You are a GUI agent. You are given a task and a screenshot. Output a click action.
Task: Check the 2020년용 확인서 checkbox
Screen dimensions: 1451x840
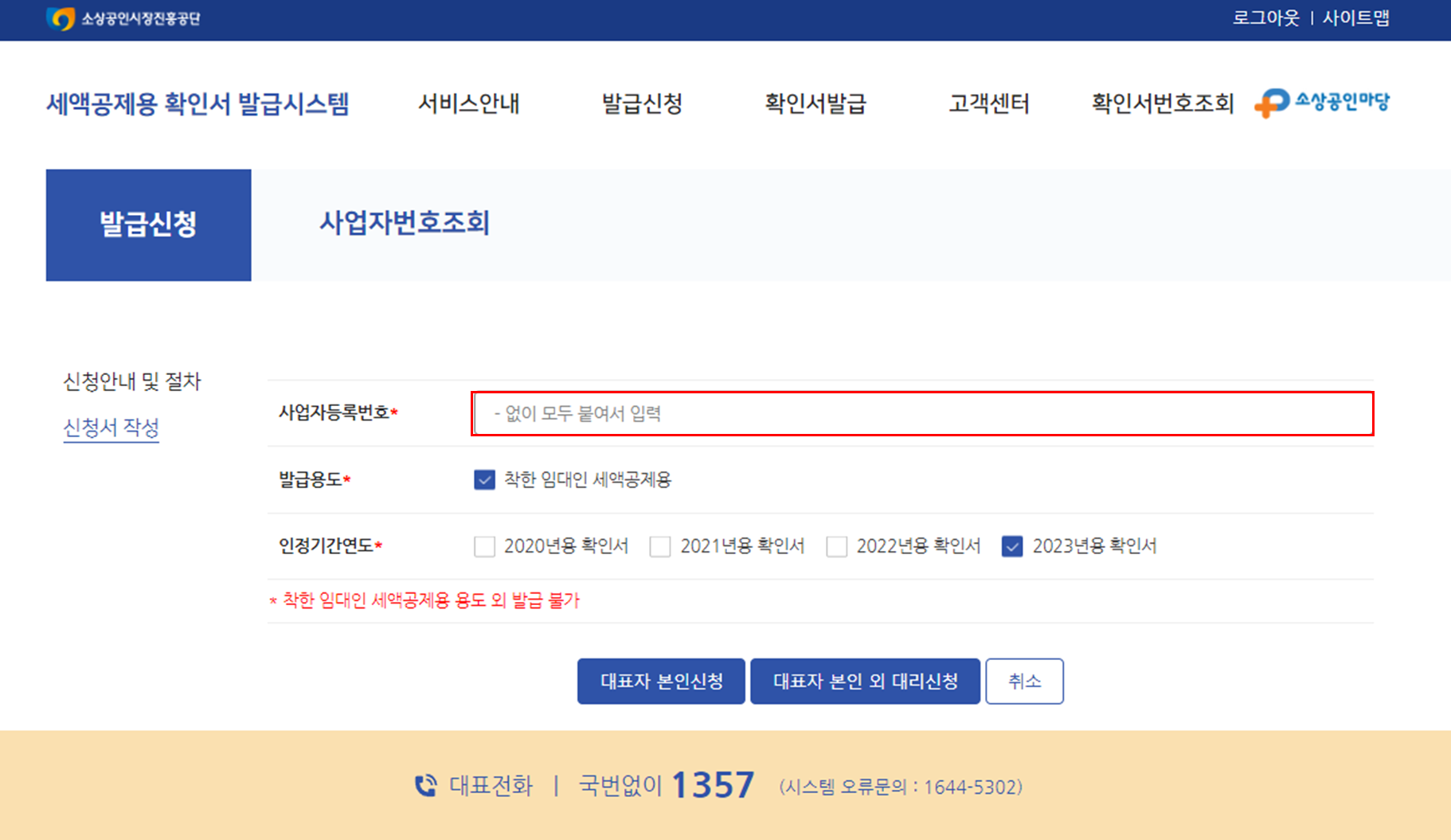(483, 546)
